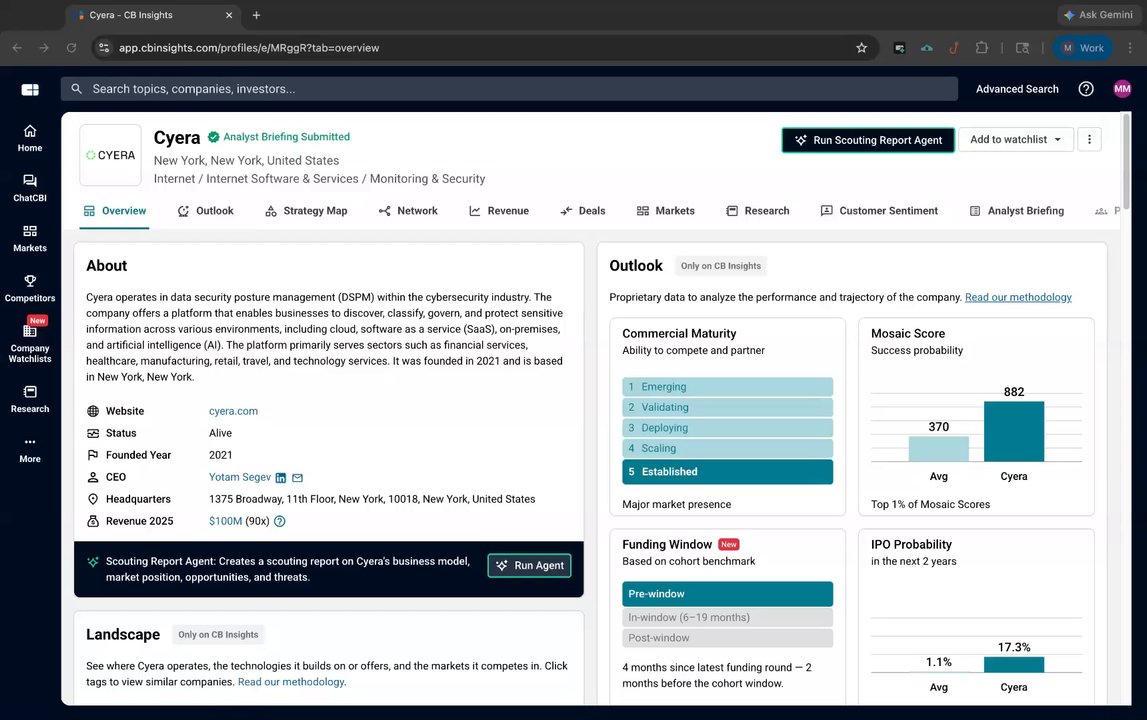Viewport: 1147px width, 720px height.
Task: Open the Yotam Segev CEO link
Action: pos(240,477)
